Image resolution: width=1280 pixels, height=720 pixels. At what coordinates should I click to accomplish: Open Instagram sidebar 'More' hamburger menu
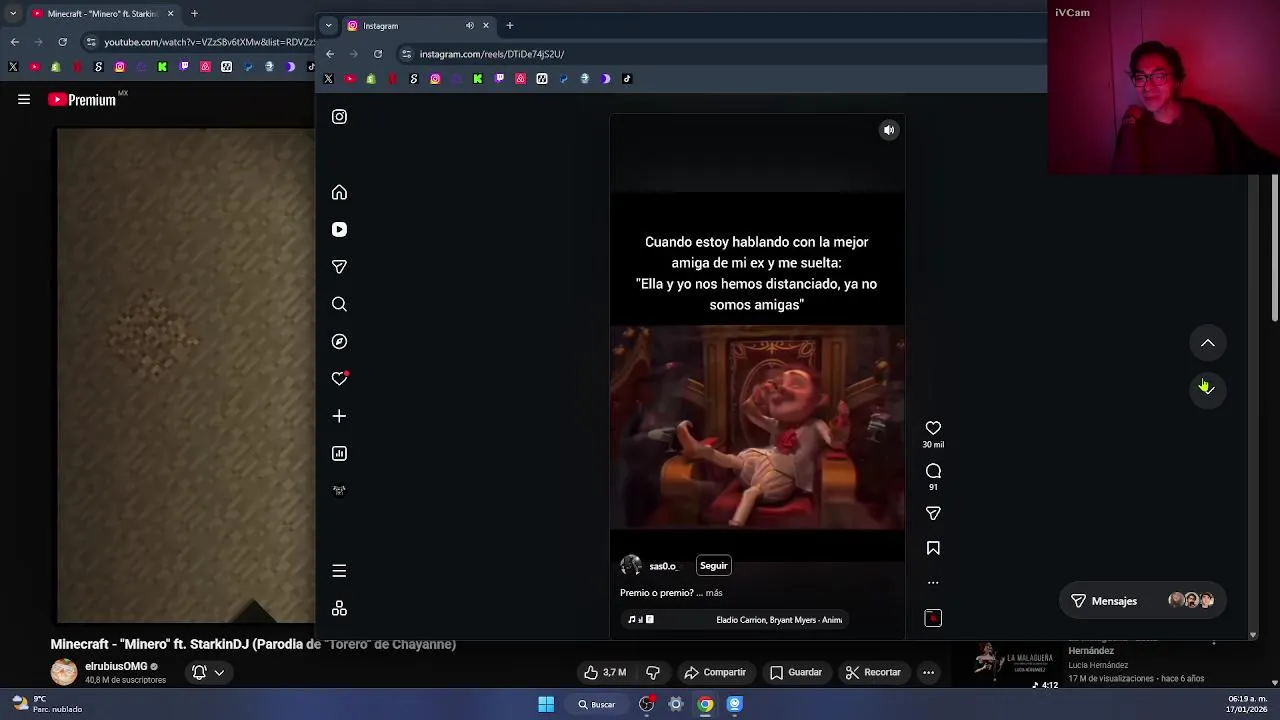coord(339,571)
